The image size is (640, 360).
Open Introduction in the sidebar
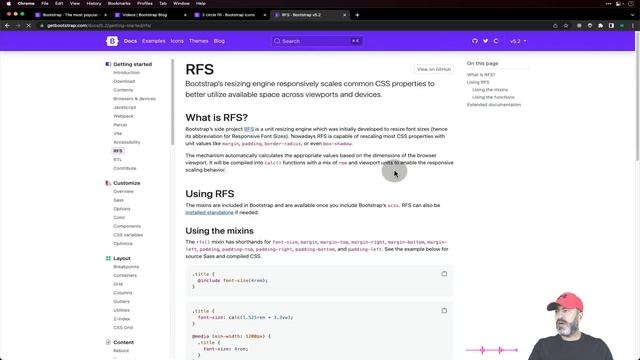127,73
